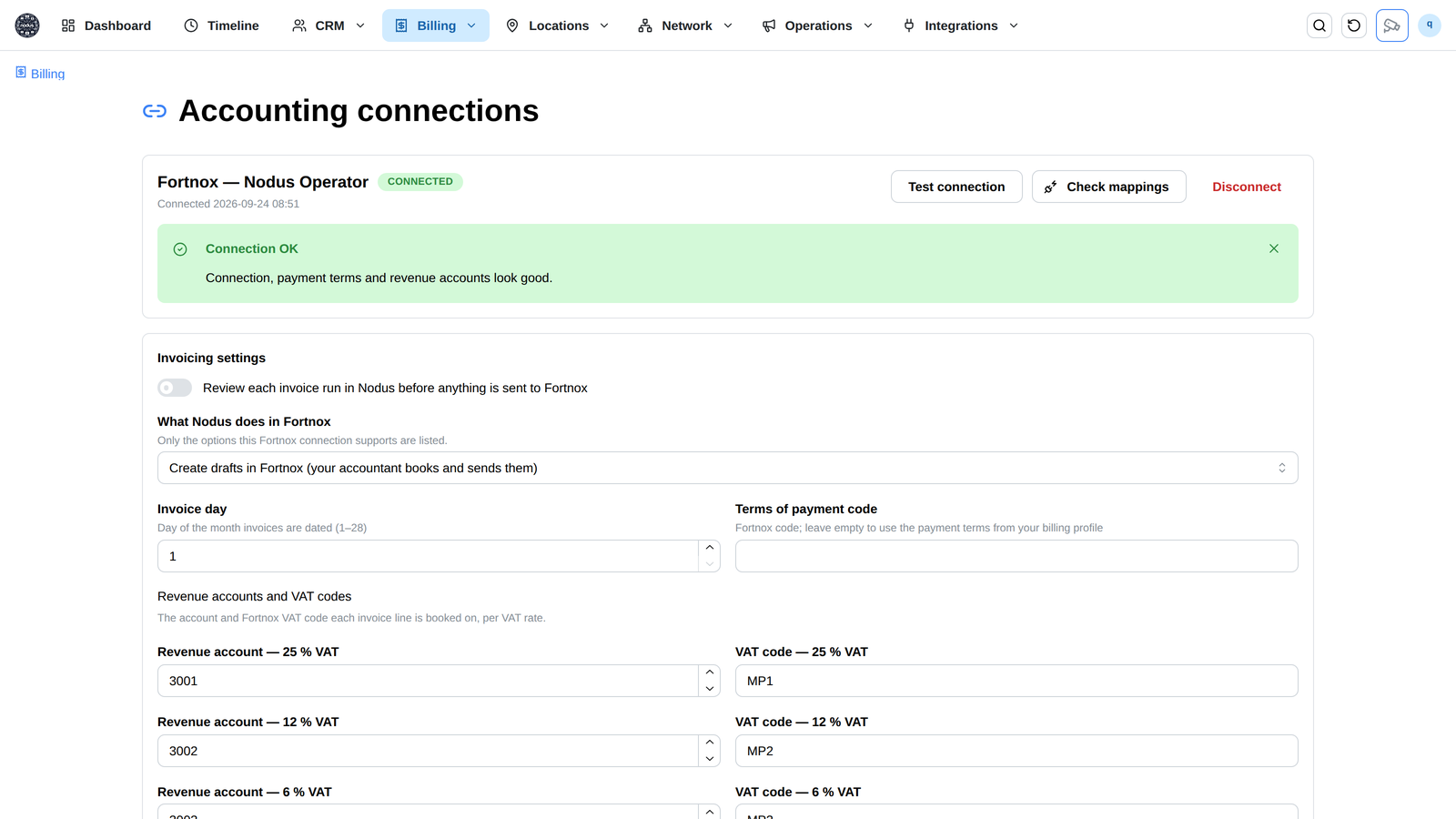The width and height of the screenshot is (1456, 819).
Task: Decrement Revenue account 12 % VAT
Action: pyautogui.click(x=710, y=759)
